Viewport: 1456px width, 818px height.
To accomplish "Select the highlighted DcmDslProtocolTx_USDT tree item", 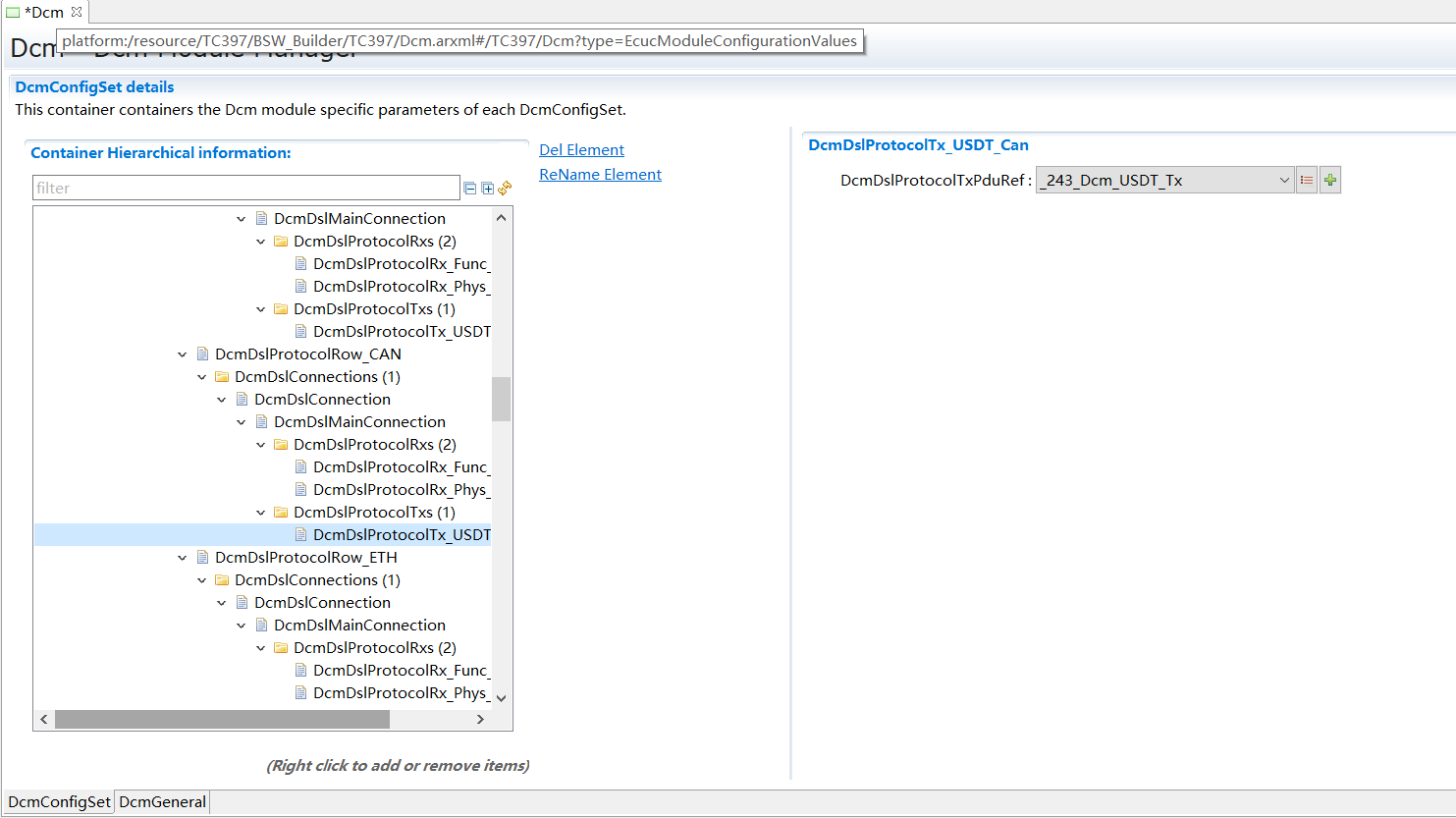I will coord(401,534).
